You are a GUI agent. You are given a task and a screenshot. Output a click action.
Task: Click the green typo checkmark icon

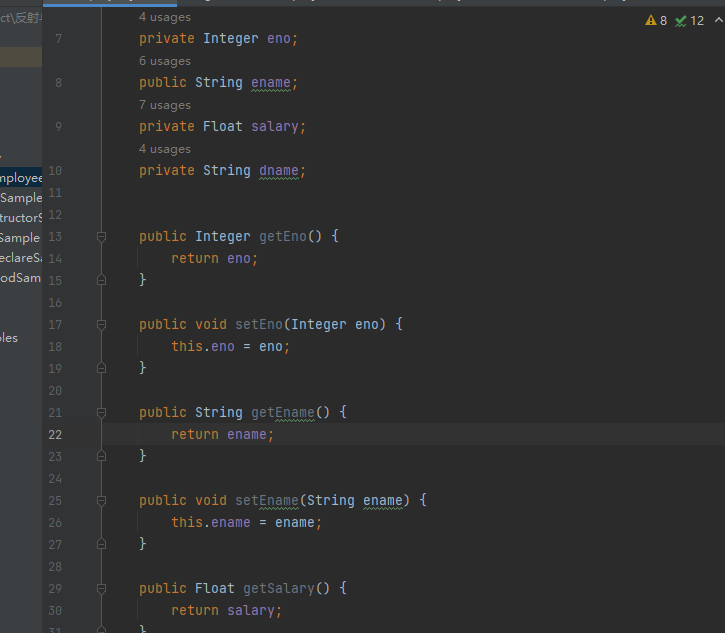tap(681, 20)
